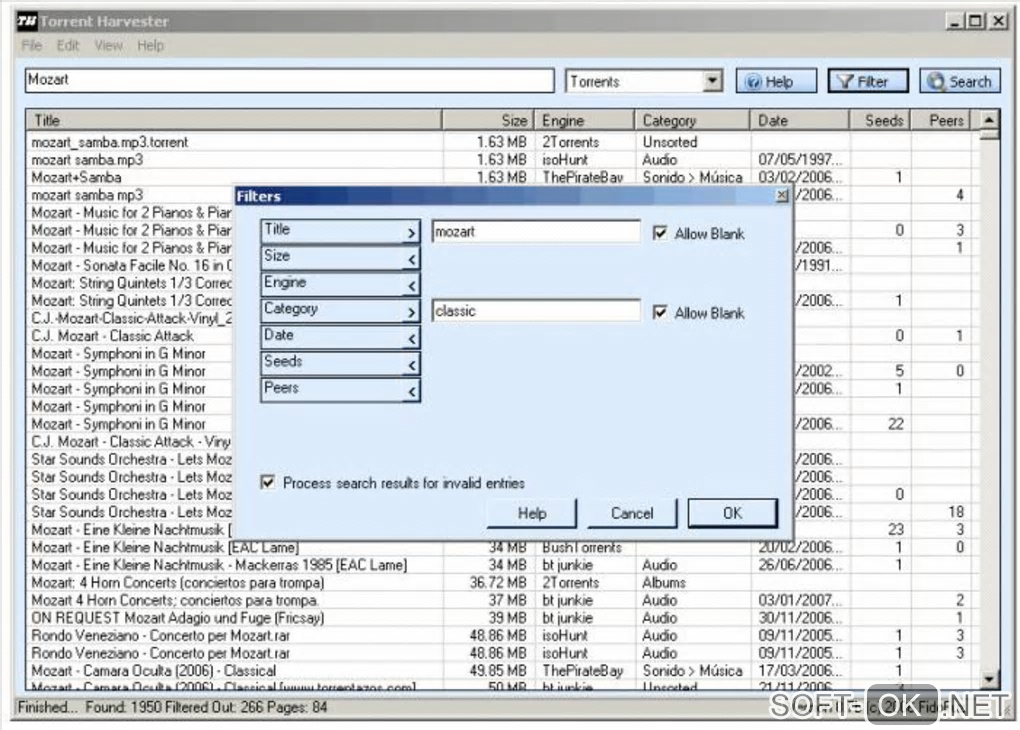This screenshot has height=730, width=1020.
Task: Click date cell 30/11/2006
Action: 800,617
